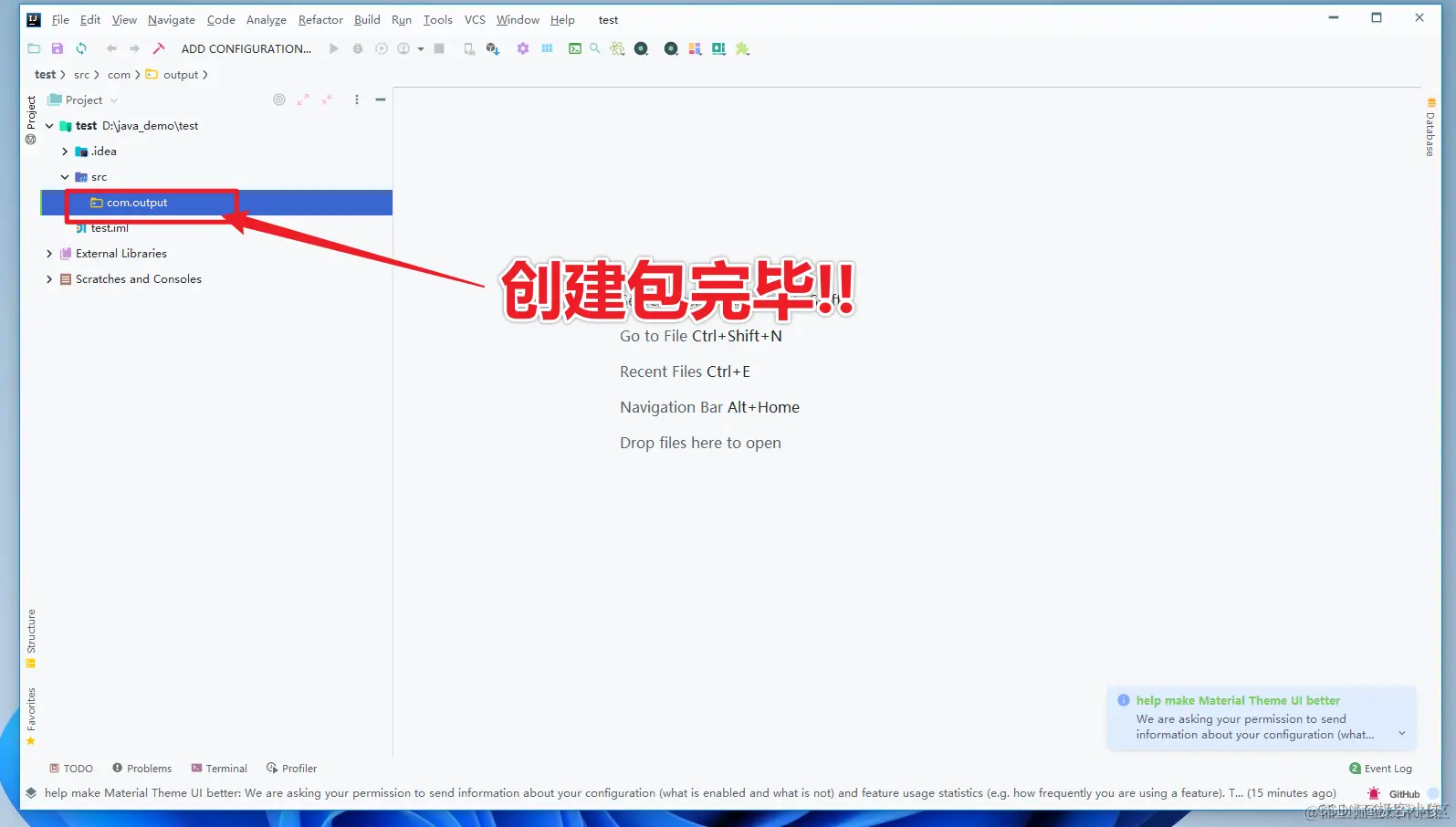Open the Problems tool window
The width and height of the screenshot is (1456, 827).
[141, 769]
